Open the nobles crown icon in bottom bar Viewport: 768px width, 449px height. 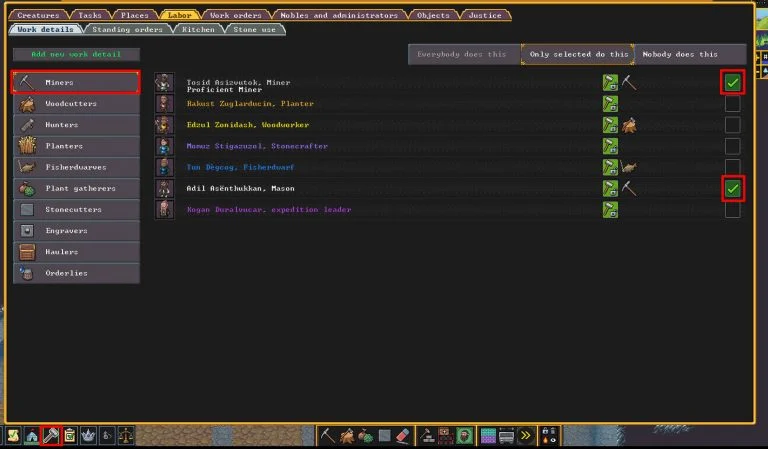88,435
